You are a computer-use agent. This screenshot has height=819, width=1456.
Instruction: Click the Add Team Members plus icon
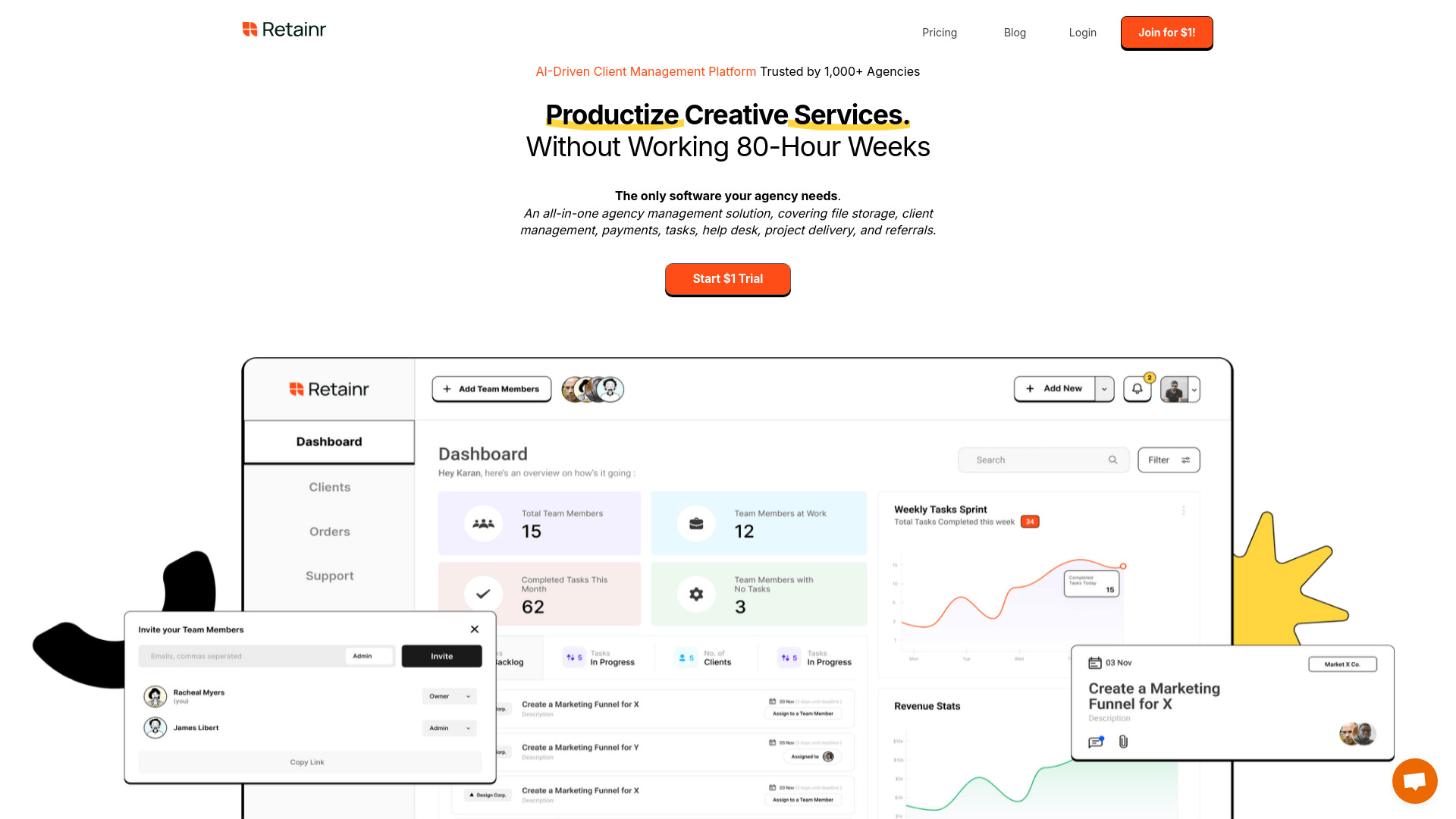point(448,388)
